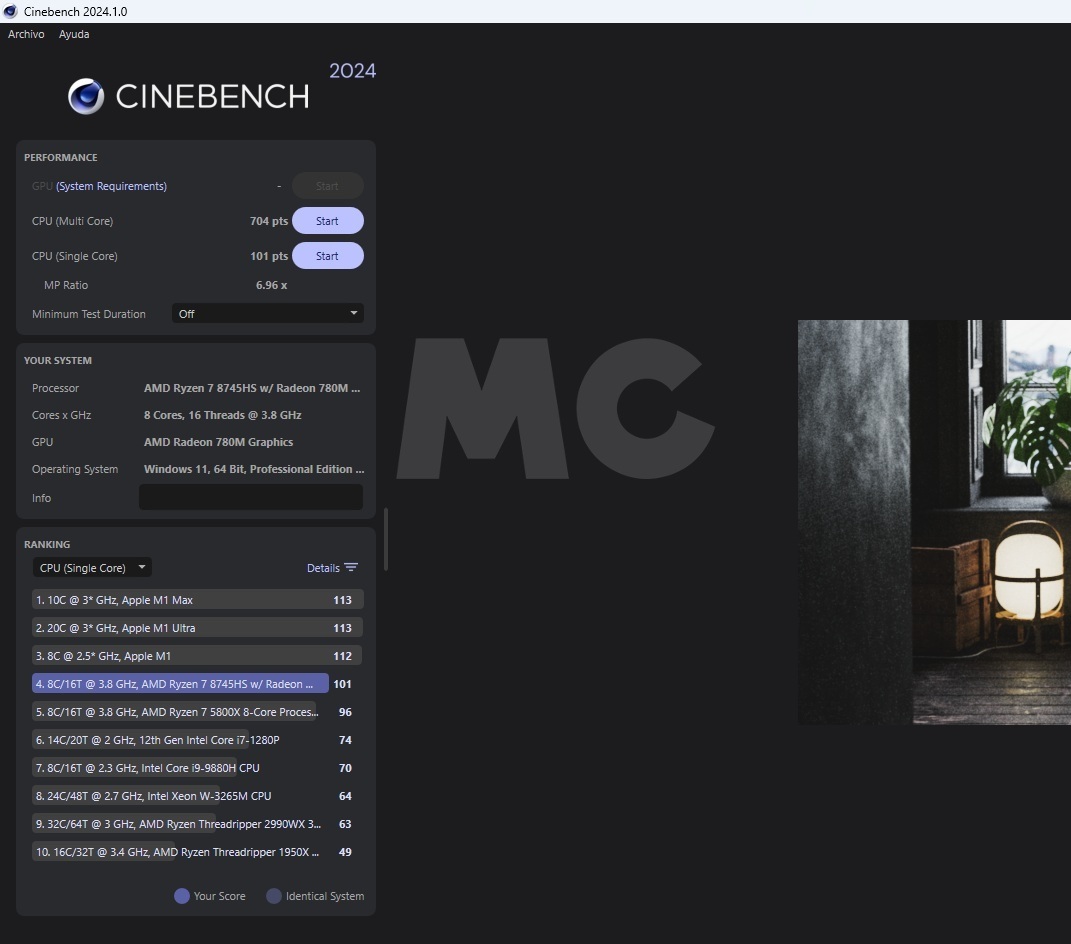
Task: Start the CPU Multi Core benchmark
Action: tap(327, 221)
